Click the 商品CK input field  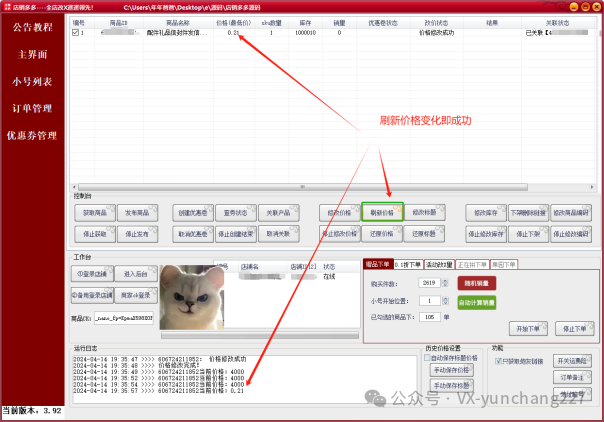[x=124, y=318]
